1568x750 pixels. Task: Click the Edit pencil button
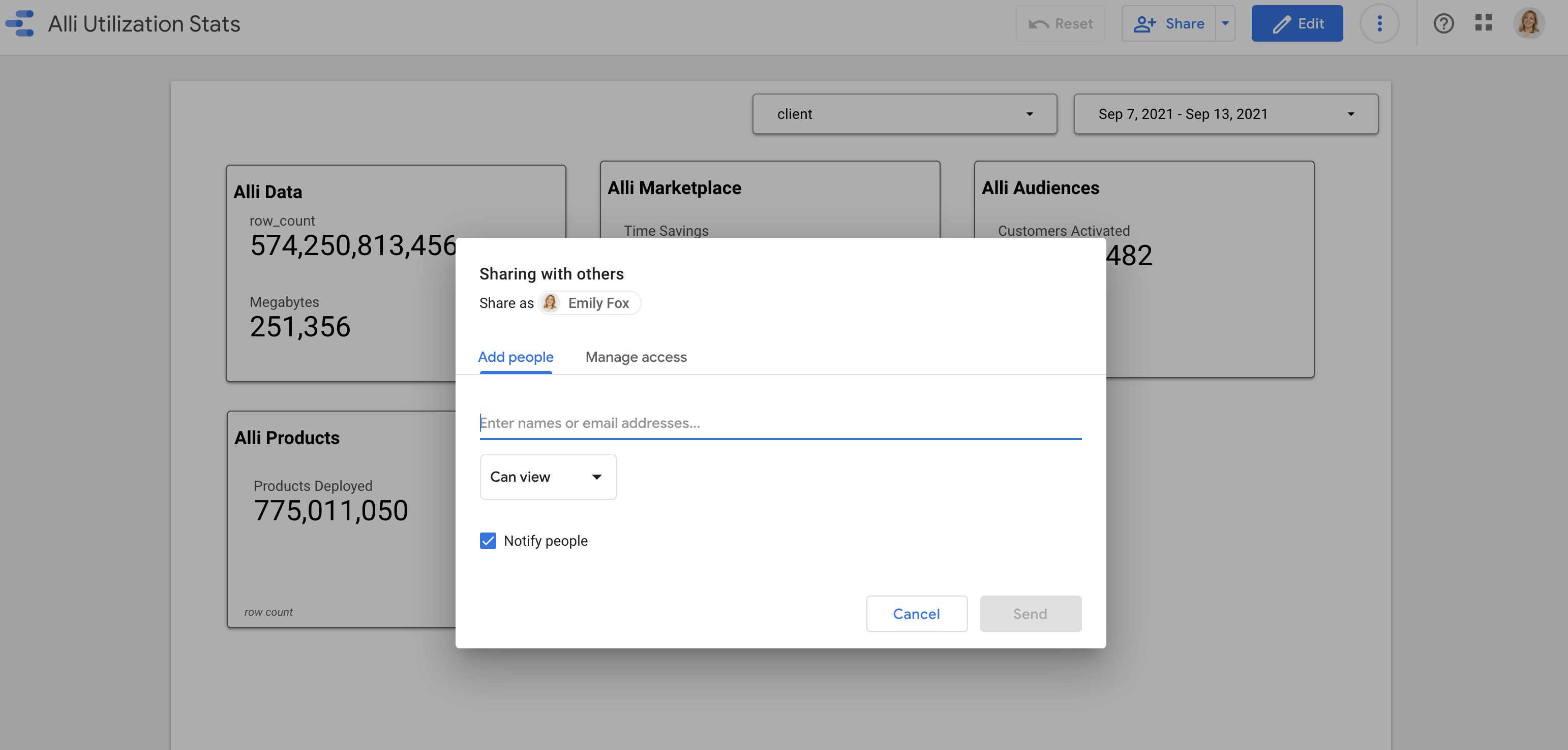[1297, 24]
